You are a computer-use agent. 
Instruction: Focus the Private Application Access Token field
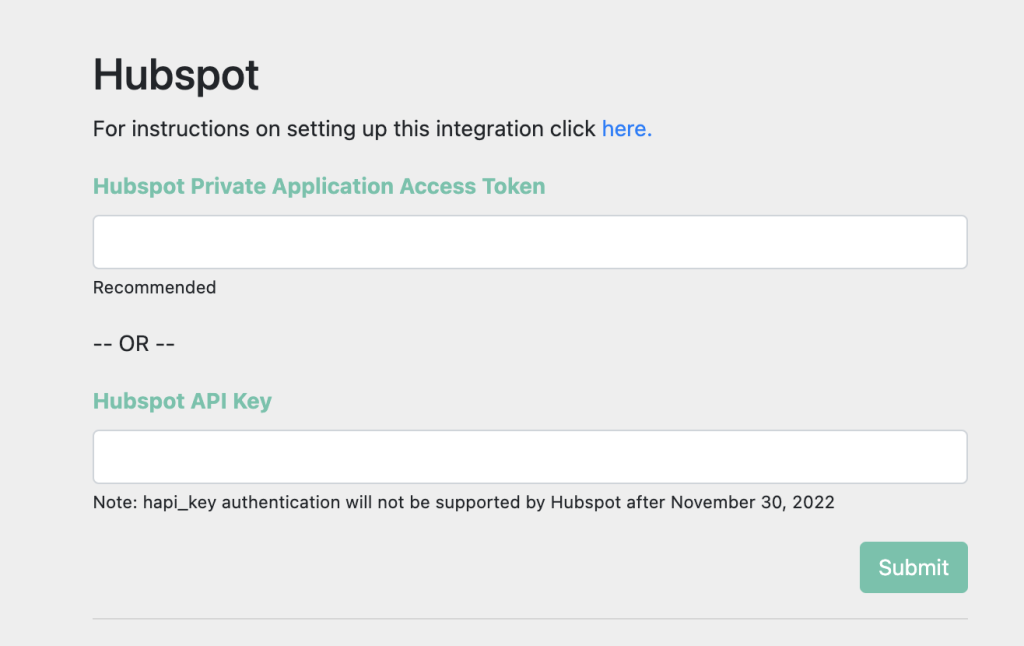[x=529, y=242]
